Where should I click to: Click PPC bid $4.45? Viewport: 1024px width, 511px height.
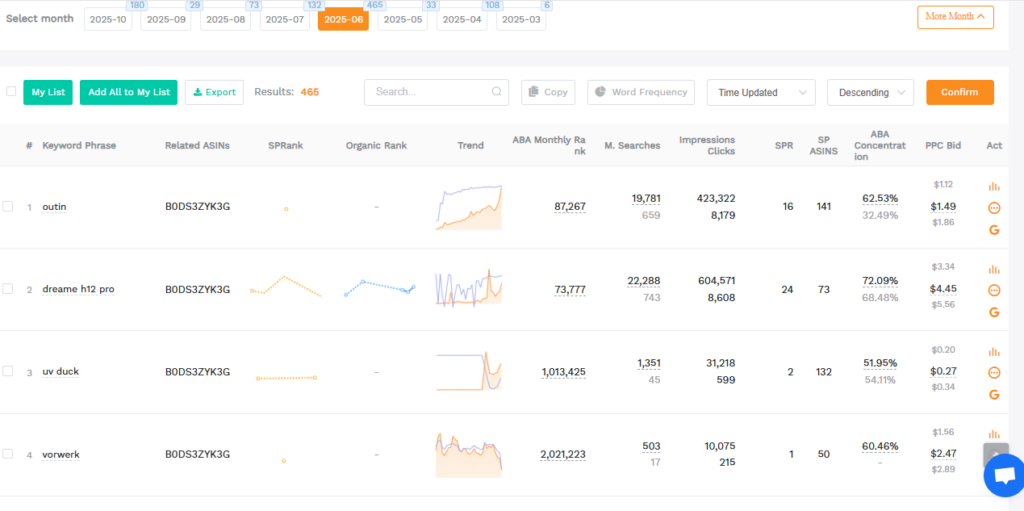pyautogui.click(x=943, y=289)
